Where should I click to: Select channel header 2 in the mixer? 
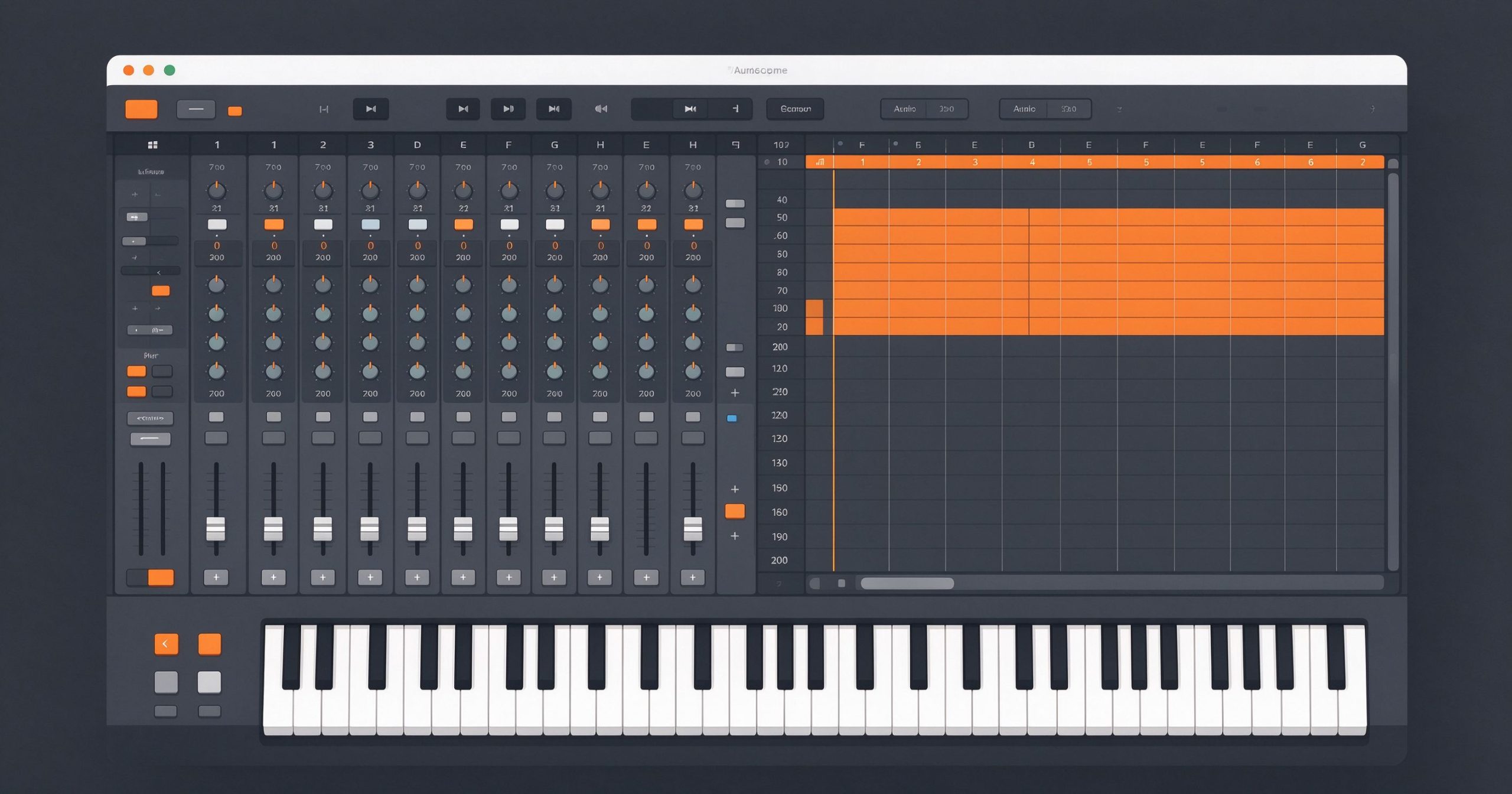(x=323, y=145)
